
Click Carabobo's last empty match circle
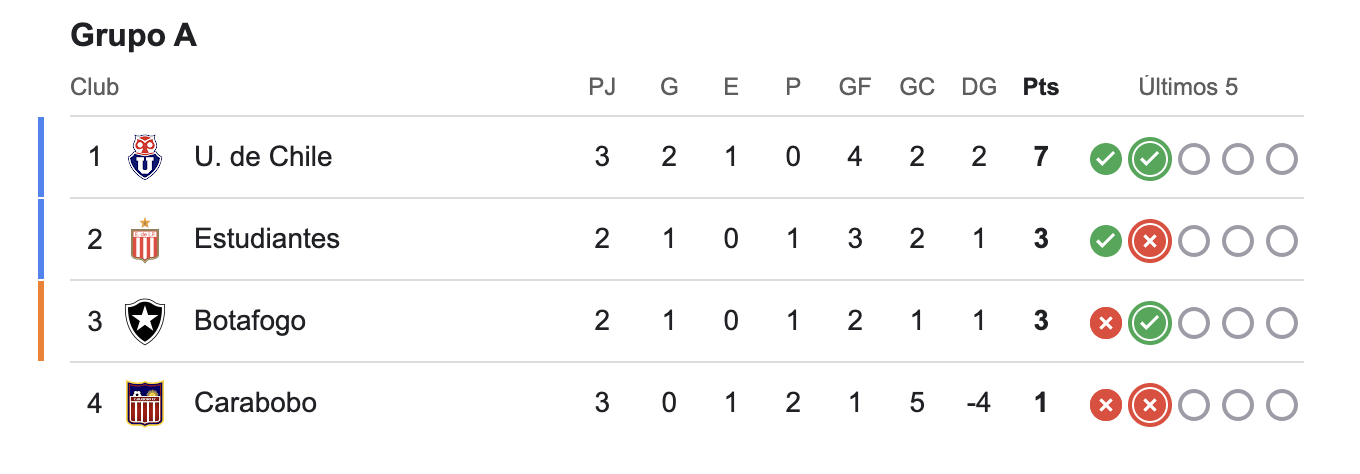[1282, 404]
